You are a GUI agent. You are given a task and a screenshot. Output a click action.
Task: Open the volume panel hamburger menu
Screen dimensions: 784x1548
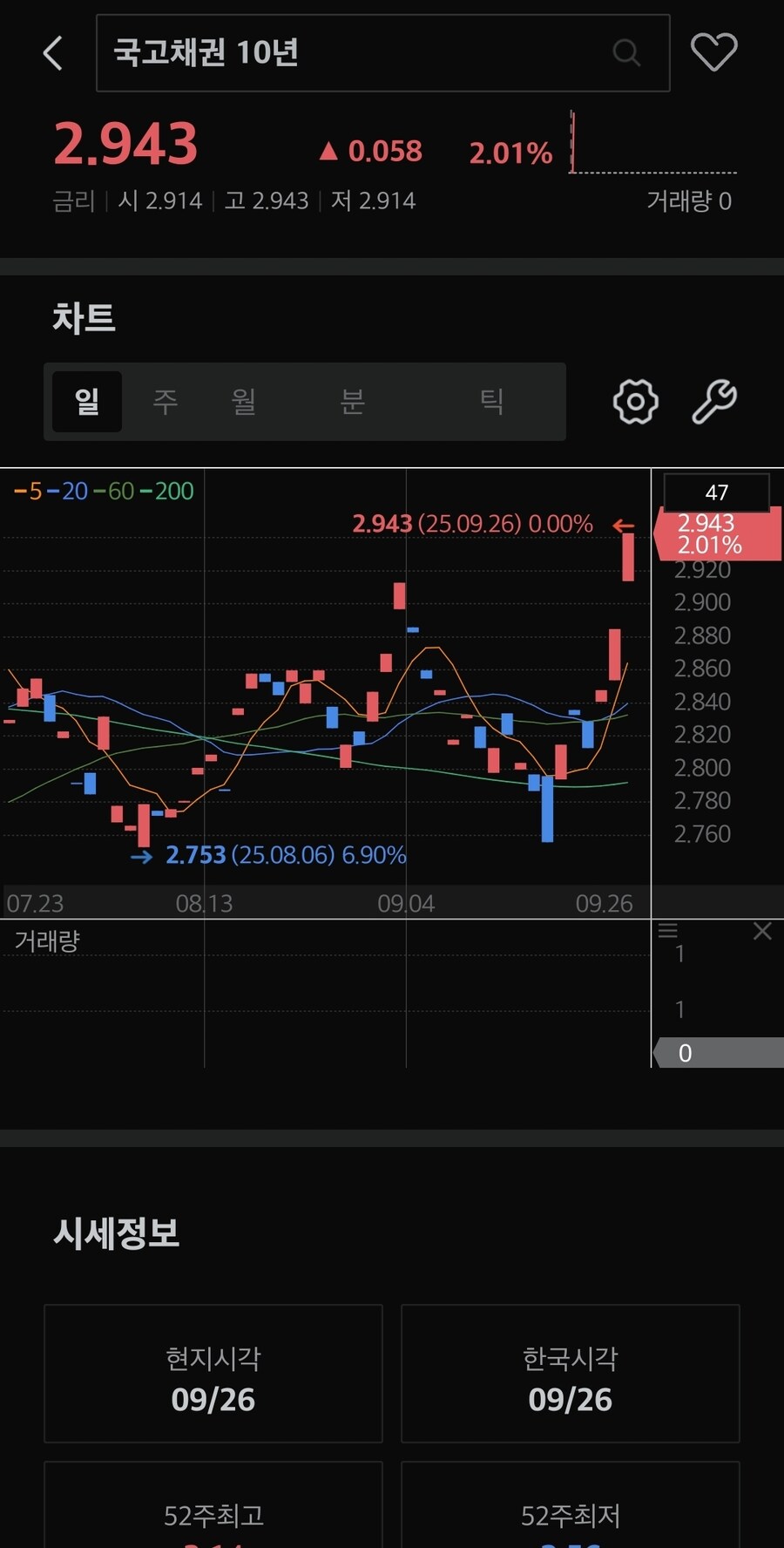(668, 931)
